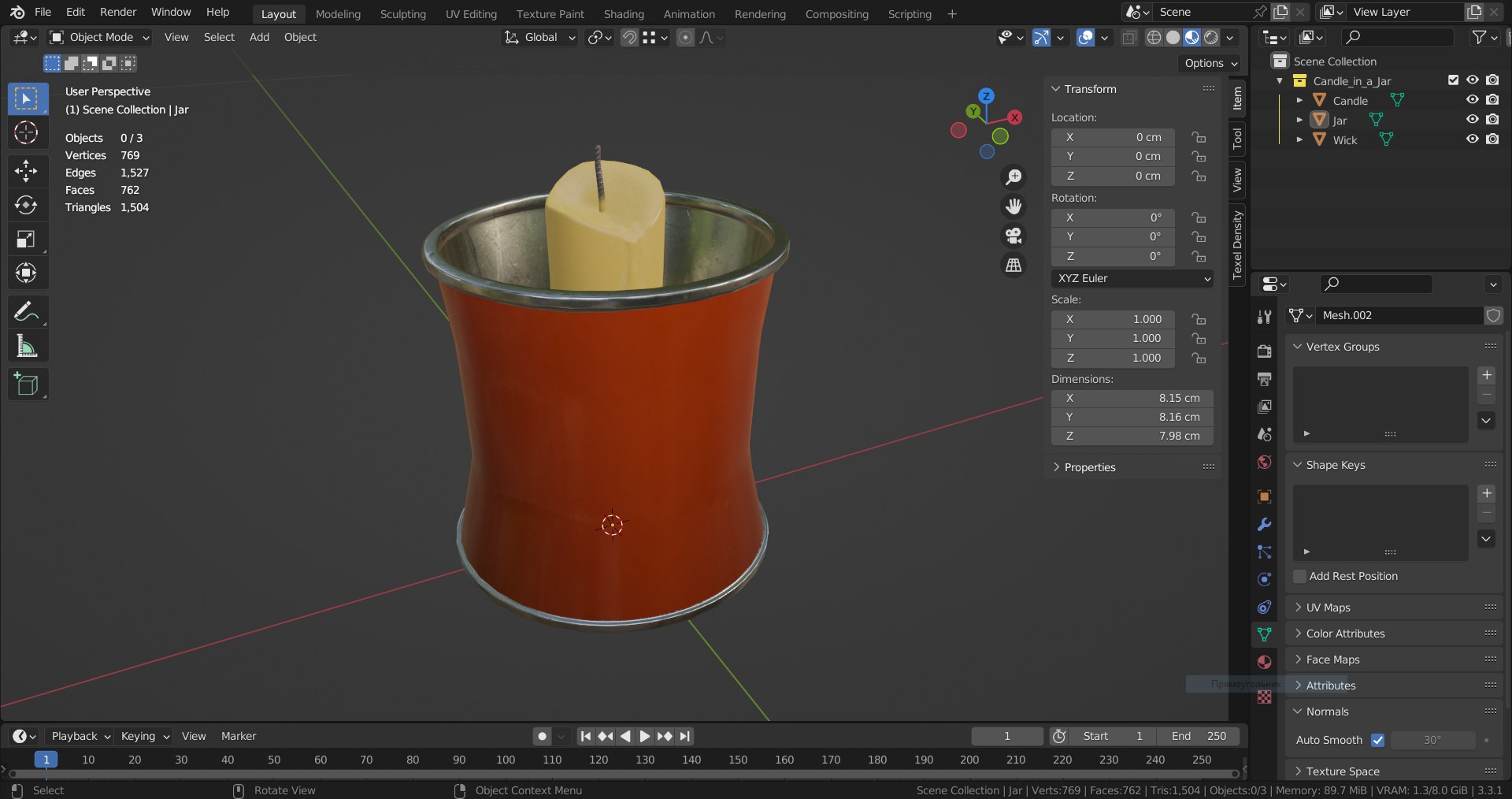1512x799 pixels.
Task: Open the viewport Options dropdown
Action: 1210,63
